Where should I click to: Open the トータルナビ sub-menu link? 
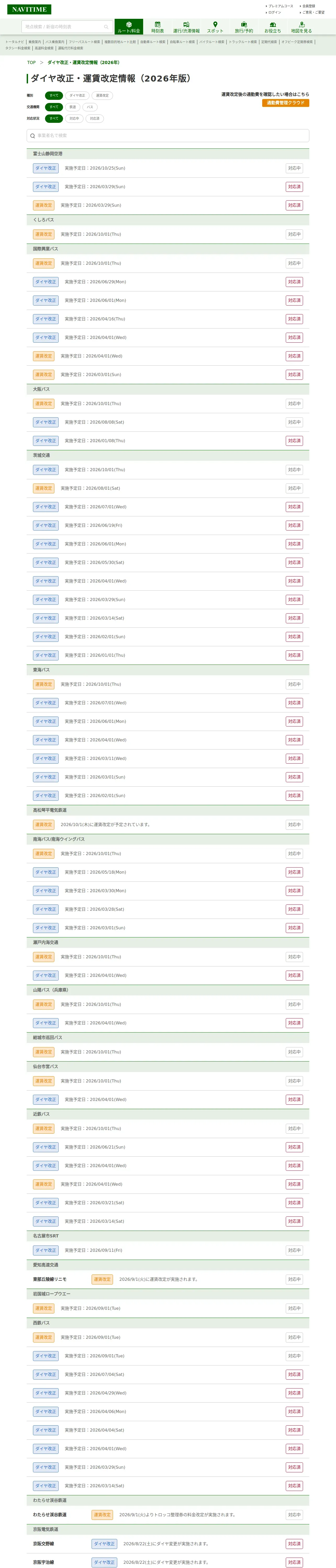coord(15,42)
